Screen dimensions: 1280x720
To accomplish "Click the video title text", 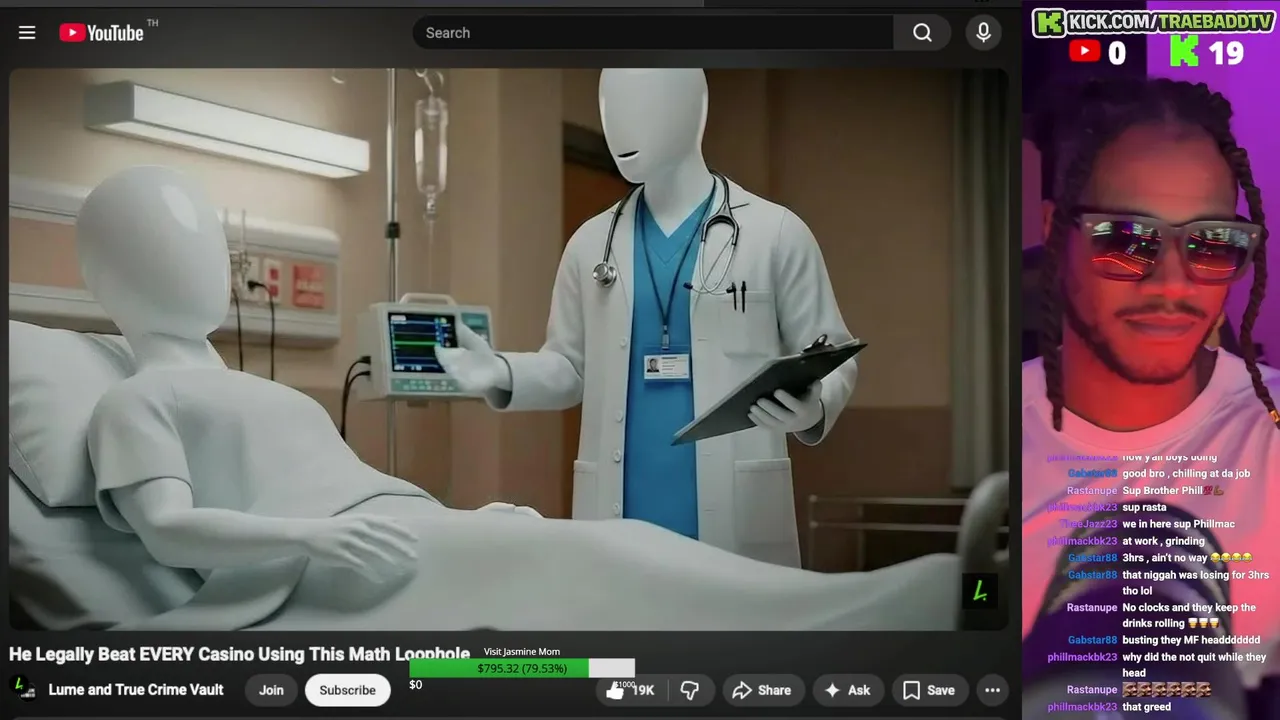I will coord(239,654).
